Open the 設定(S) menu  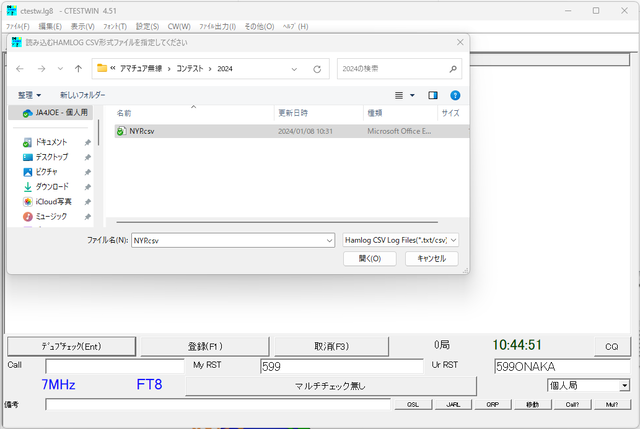pyautogui.click(x=147, y=27)
